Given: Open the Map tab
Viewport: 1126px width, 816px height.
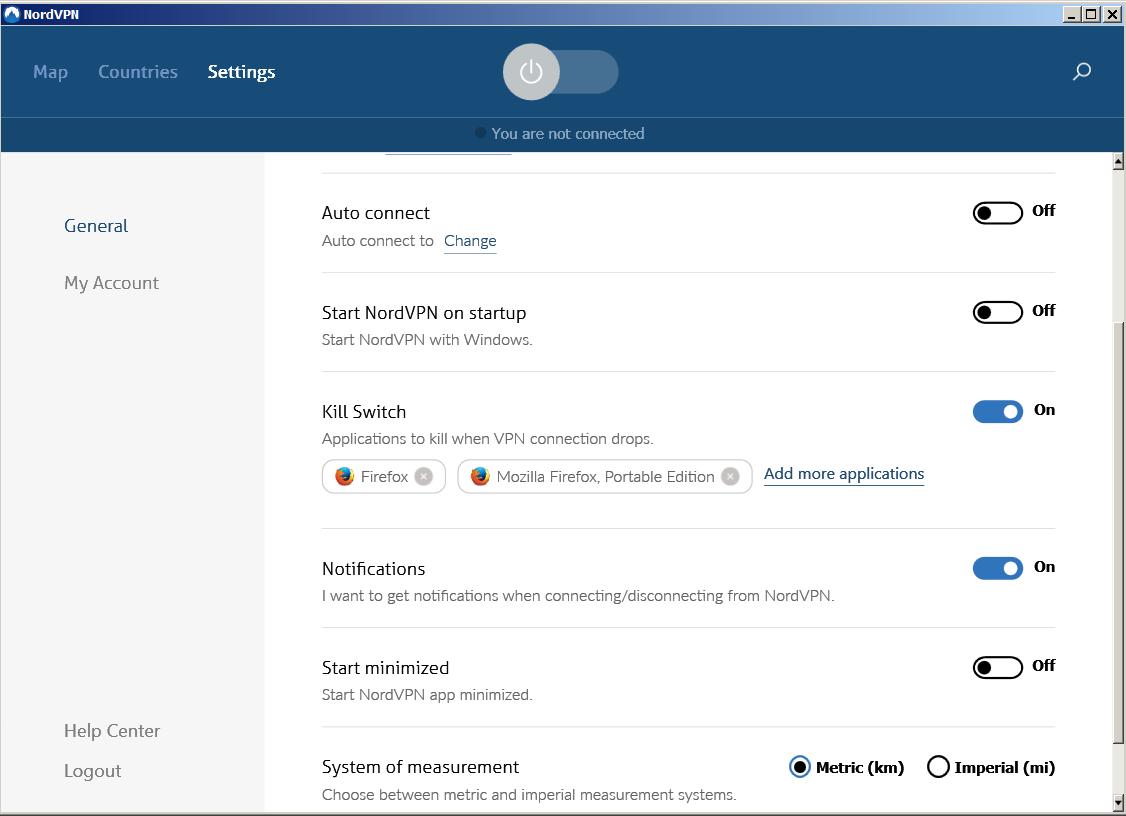Looking at the screenshot, I should point(50,72).
